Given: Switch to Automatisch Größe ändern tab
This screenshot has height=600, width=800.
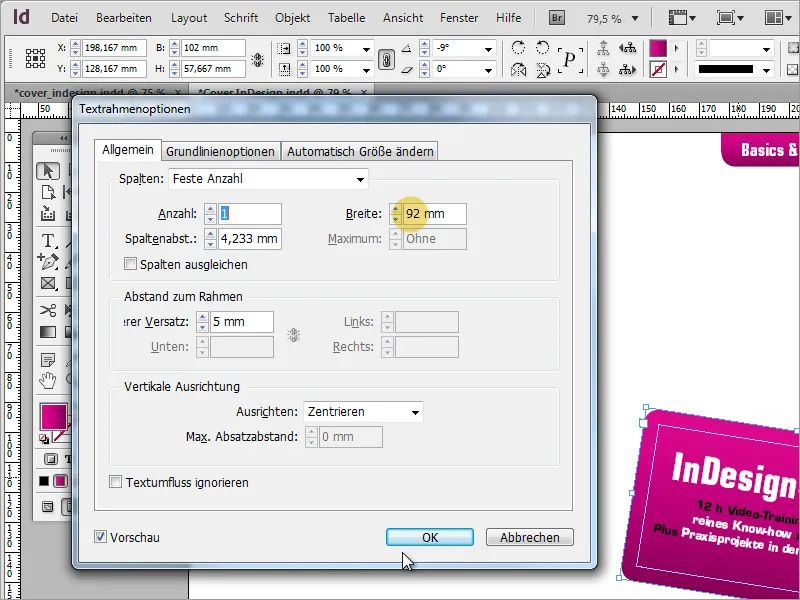Looking at the screenshot, I should point(360,152).
